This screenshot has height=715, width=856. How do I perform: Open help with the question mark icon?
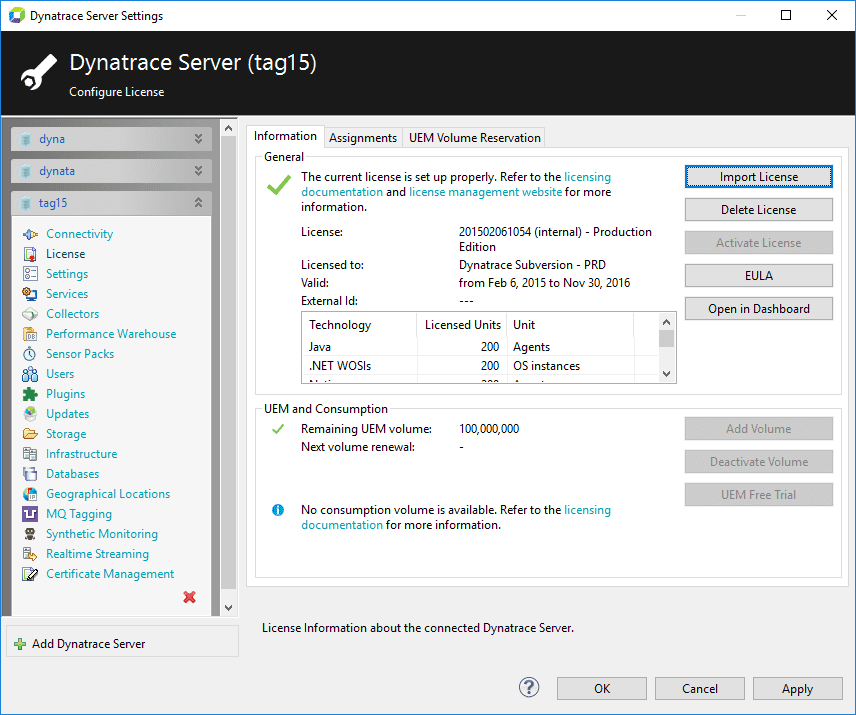(529, 688)
